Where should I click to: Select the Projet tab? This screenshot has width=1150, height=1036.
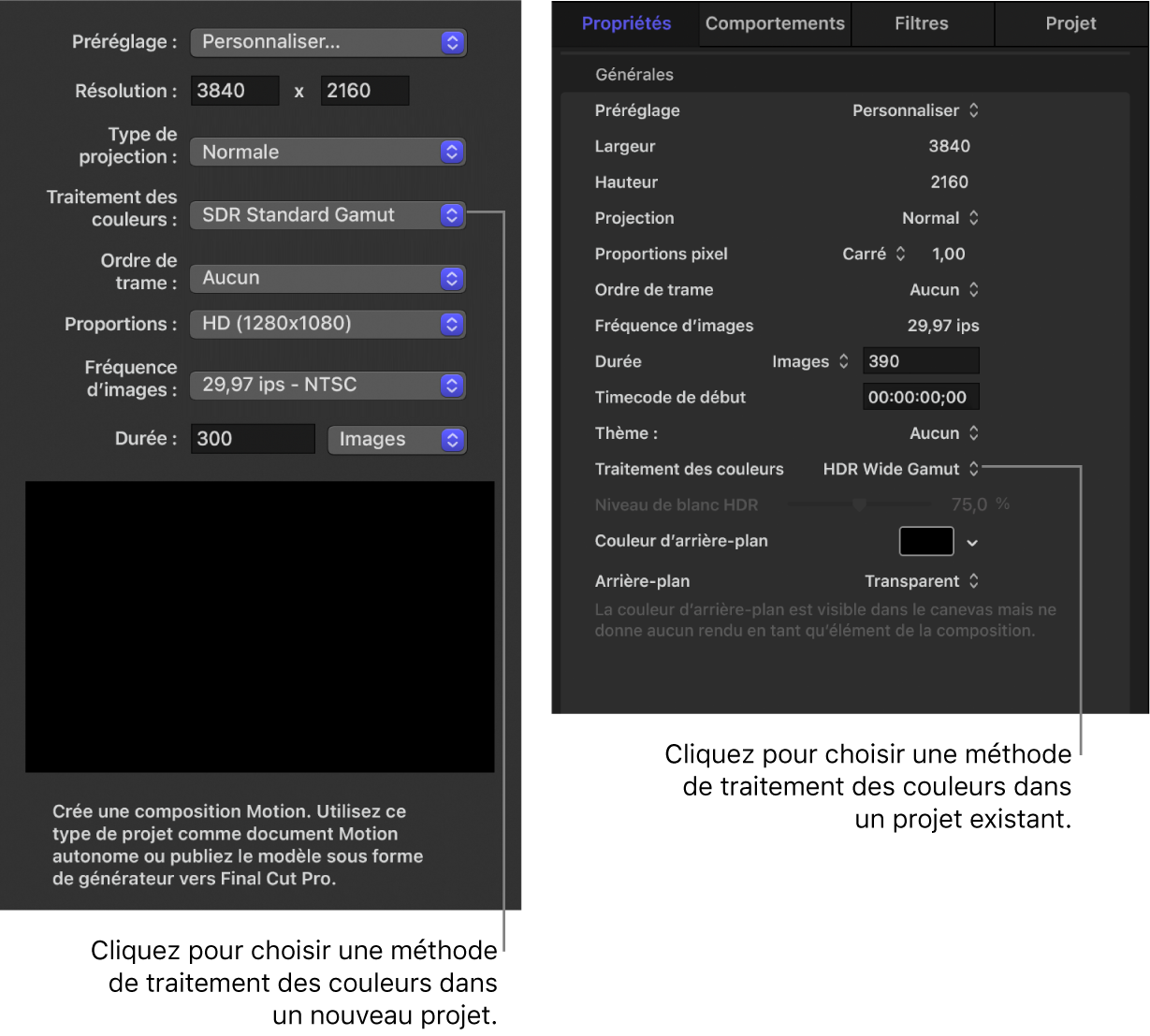1070,23
